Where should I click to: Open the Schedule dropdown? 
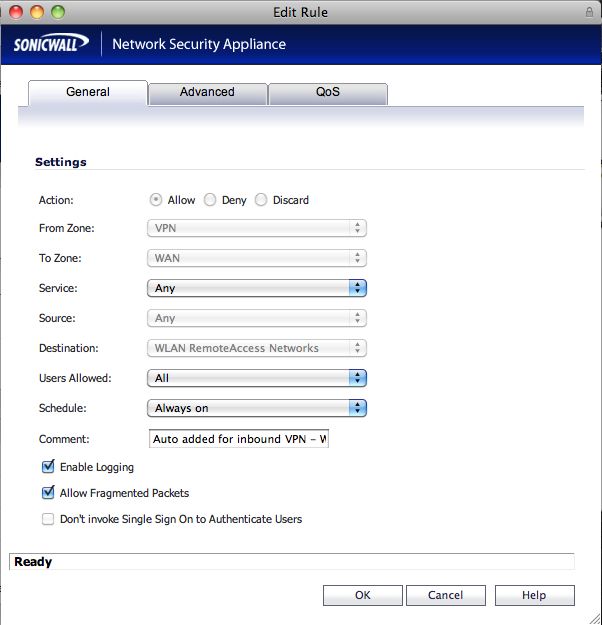(257, 408)
